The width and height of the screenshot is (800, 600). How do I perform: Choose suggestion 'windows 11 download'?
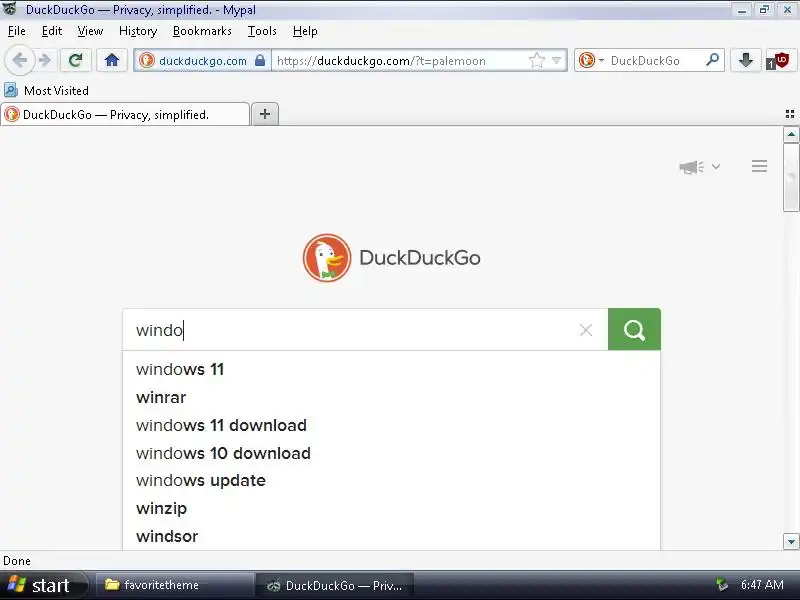click(391, 426)
